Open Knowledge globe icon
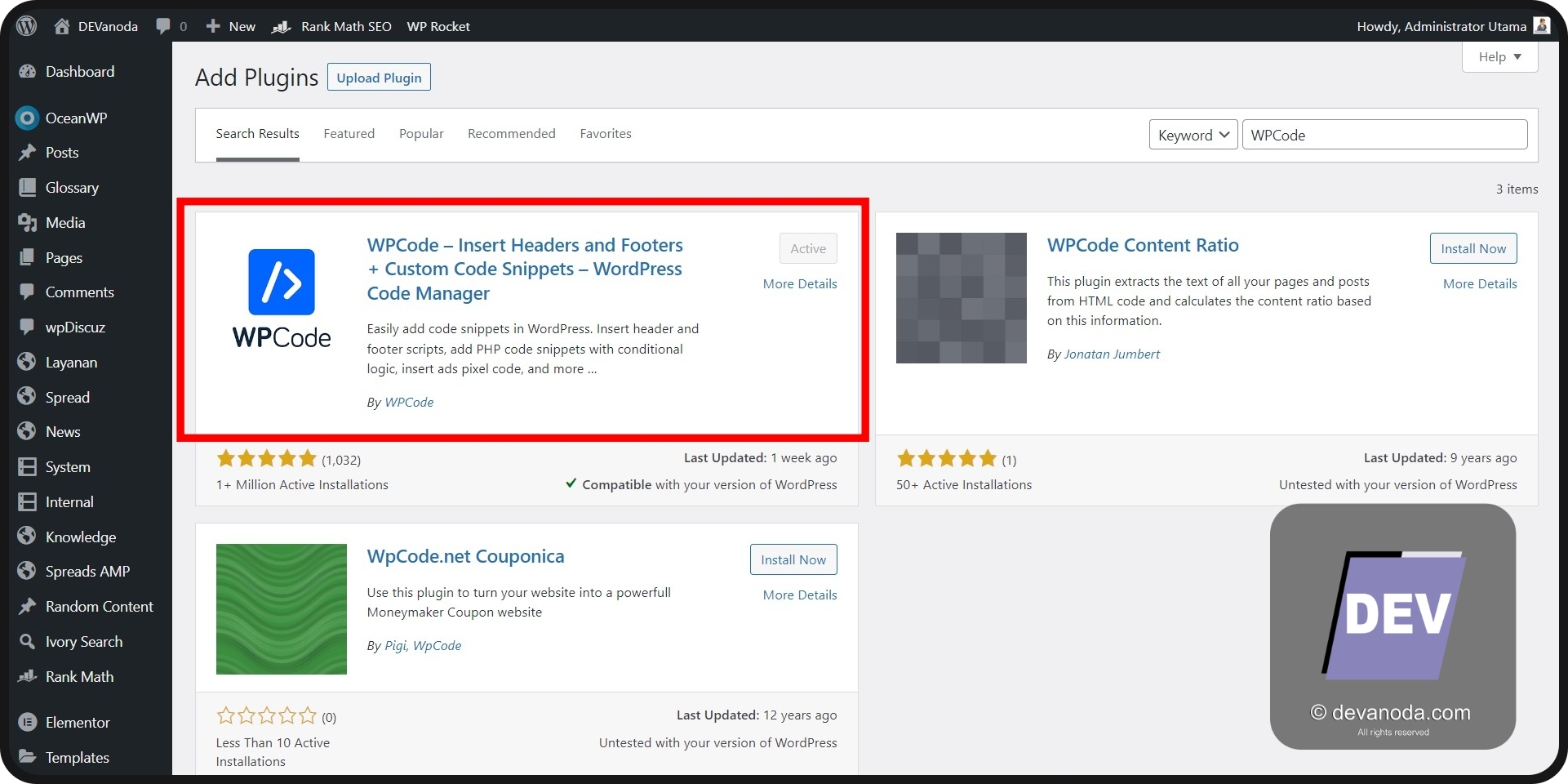The image size is (1568, 784). point(28,537)
